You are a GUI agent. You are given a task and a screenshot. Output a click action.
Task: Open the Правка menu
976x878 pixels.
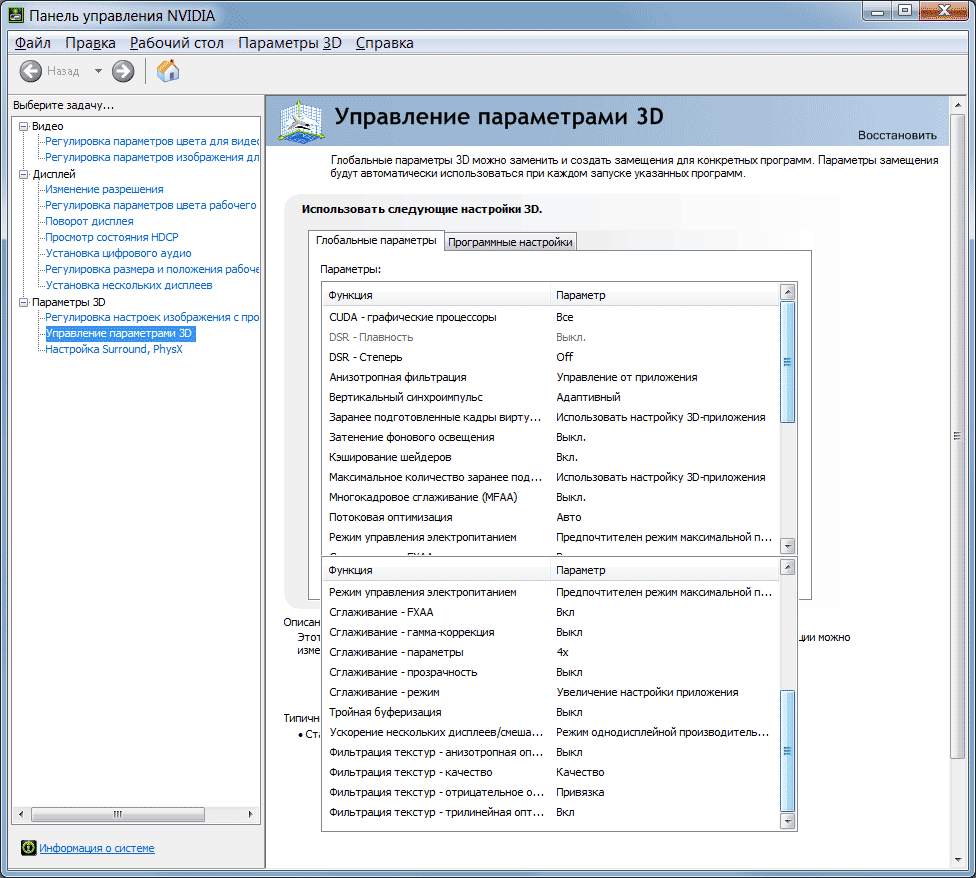90,43
